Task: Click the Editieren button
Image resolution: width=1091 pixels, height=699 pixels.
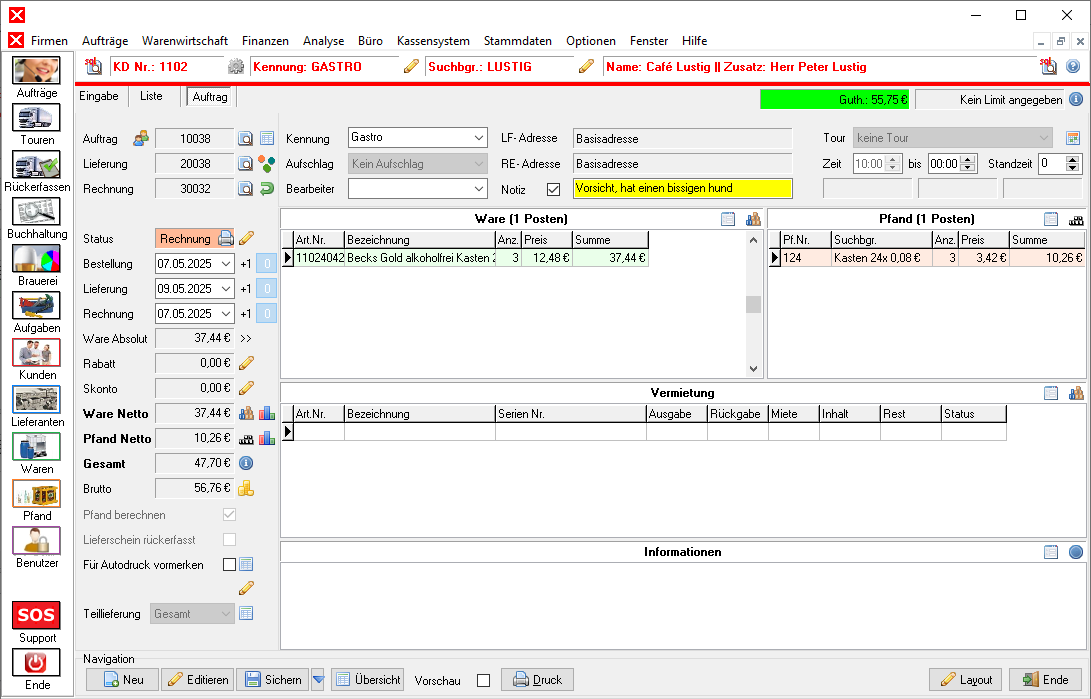Action: point(197,680)
